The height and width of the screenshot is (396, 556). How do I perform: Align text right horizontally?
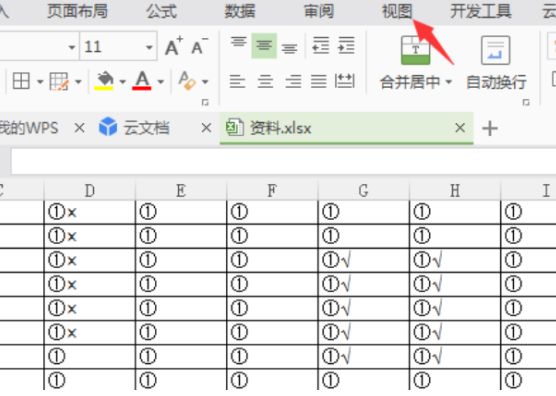click(293, 81)
